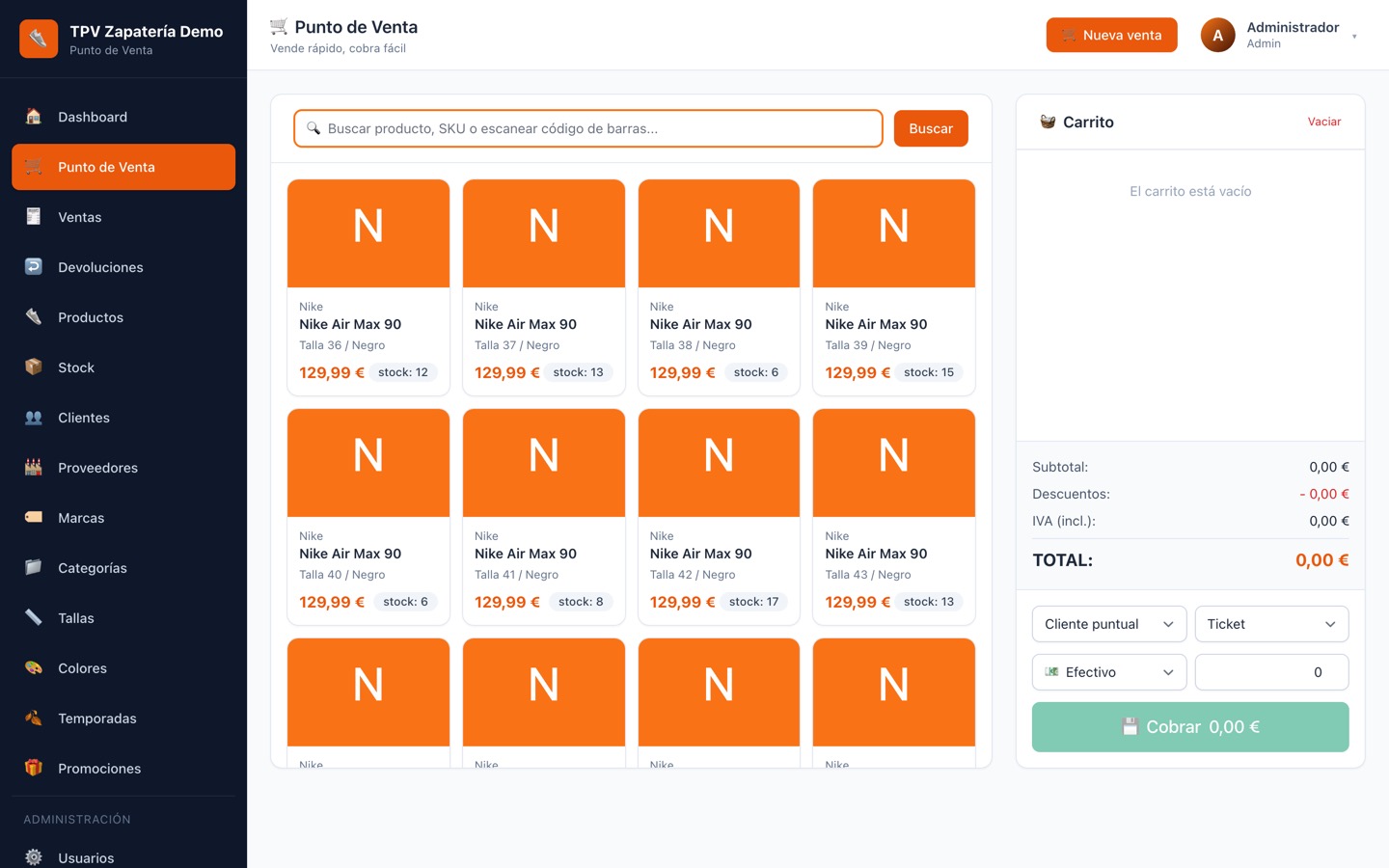Focus the product search input field

pyautogui.click(x=588, y=128)
